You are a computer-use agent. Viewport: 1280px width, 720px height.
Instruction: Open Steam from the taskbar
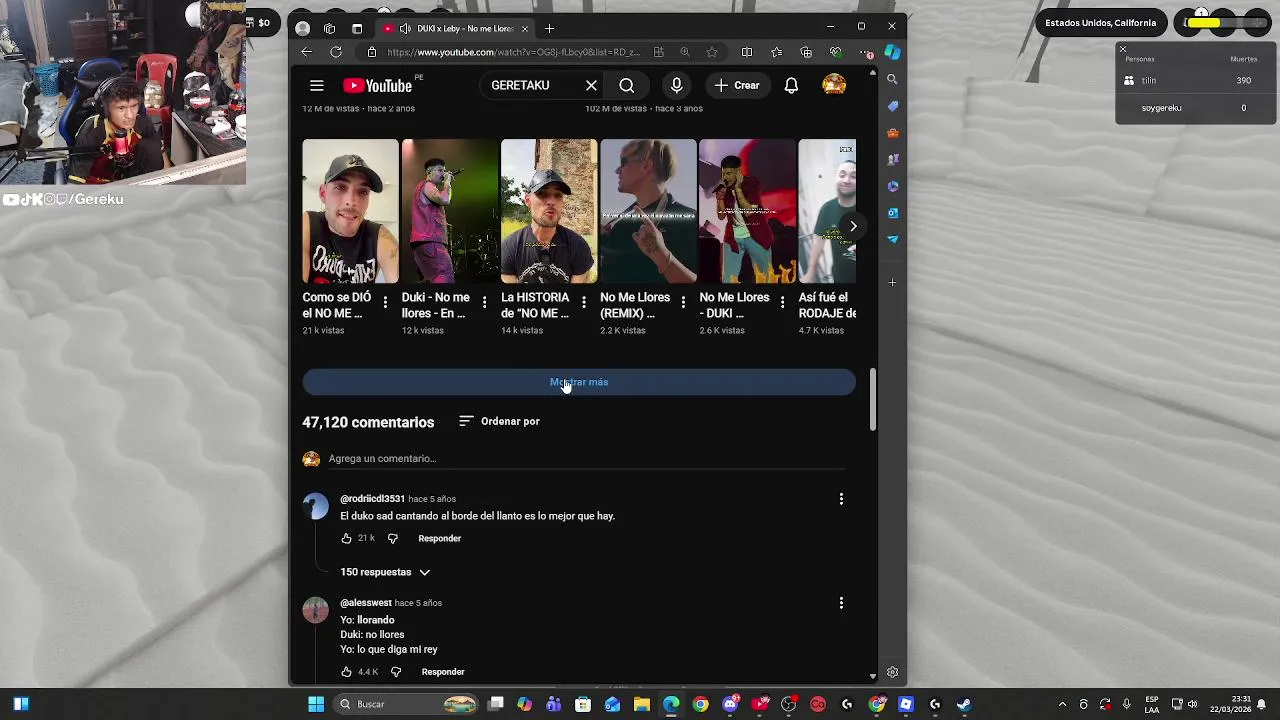pyautogui.click(x=964, y=704)
